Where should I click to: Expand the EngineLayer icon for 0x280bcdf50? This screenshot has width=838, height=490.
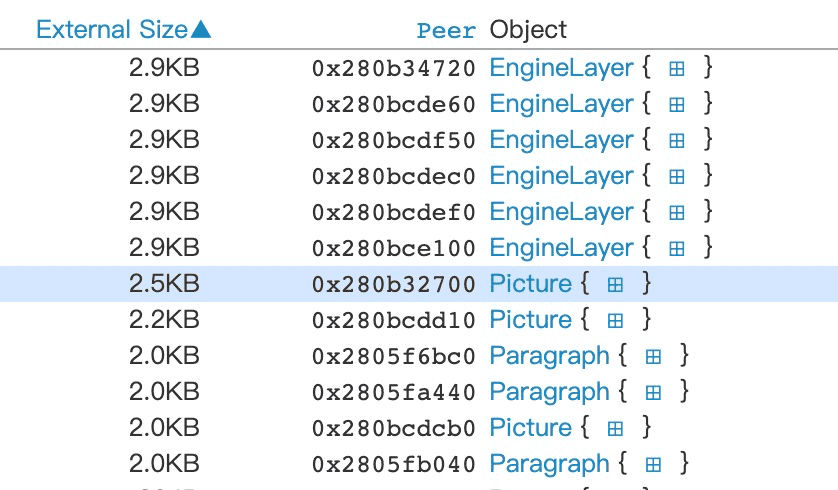click(x=677, y=141)
